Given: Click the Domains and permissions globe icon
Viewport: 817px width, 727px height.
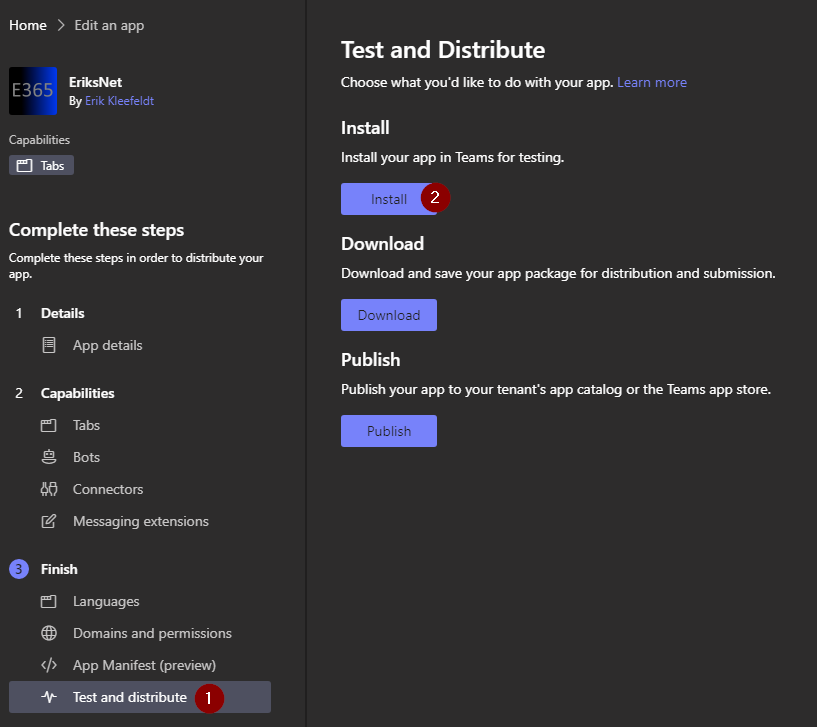Looking at the screenshot, I should [x=48, y=633].
